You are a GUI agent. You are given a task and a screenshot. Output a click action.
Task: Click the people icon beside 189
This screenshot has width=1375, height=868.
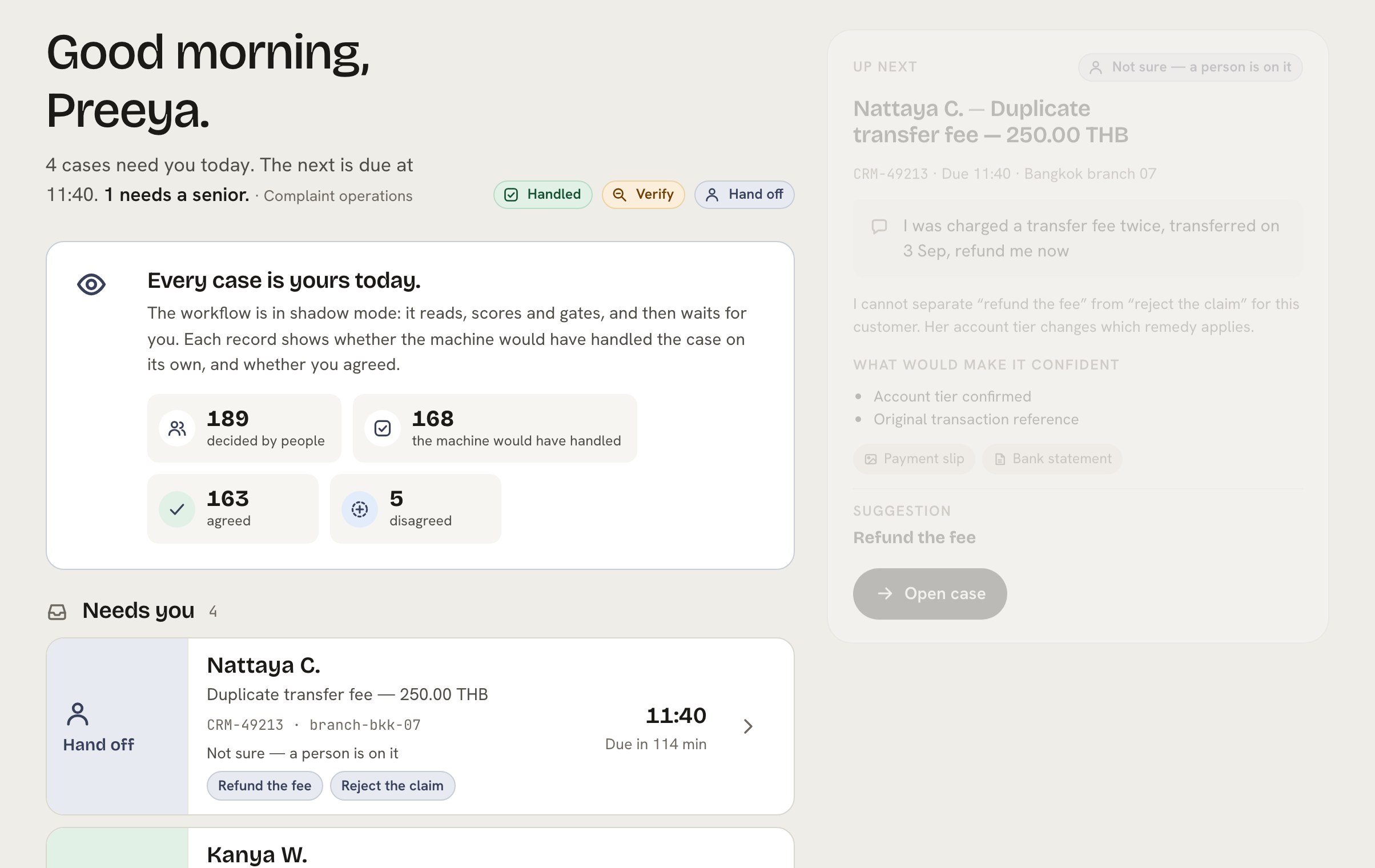point(177,428)
